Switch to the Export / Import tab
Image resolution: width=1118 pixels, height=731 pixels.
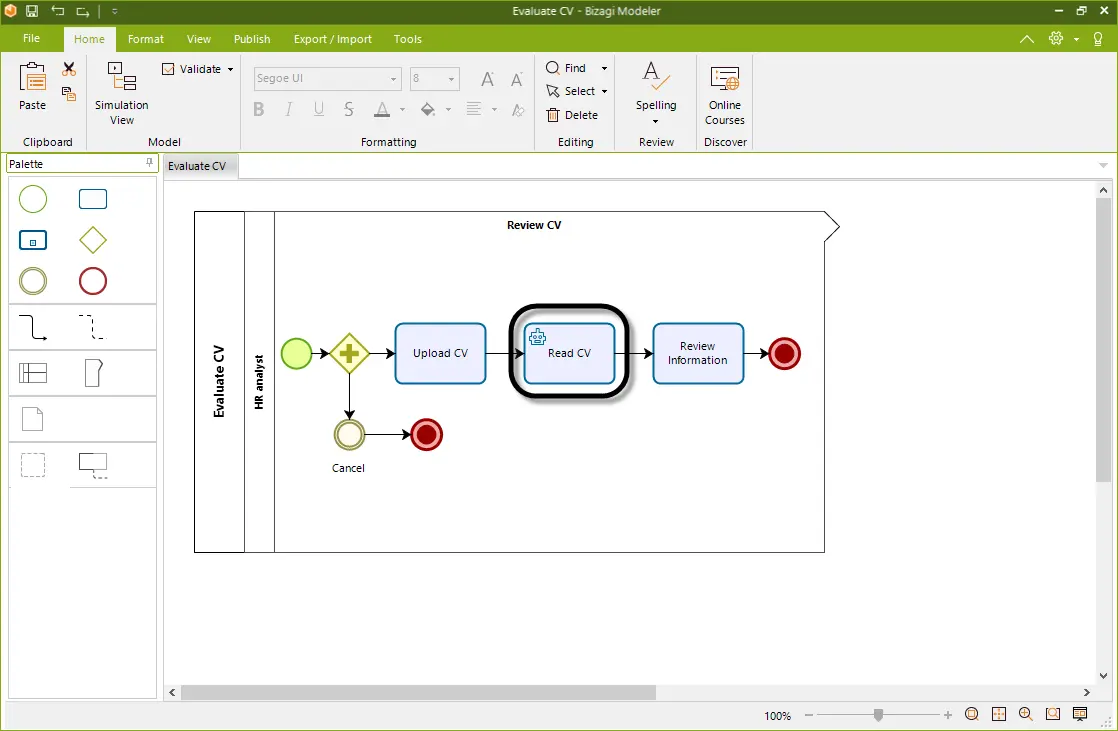[x=332, y=39]
